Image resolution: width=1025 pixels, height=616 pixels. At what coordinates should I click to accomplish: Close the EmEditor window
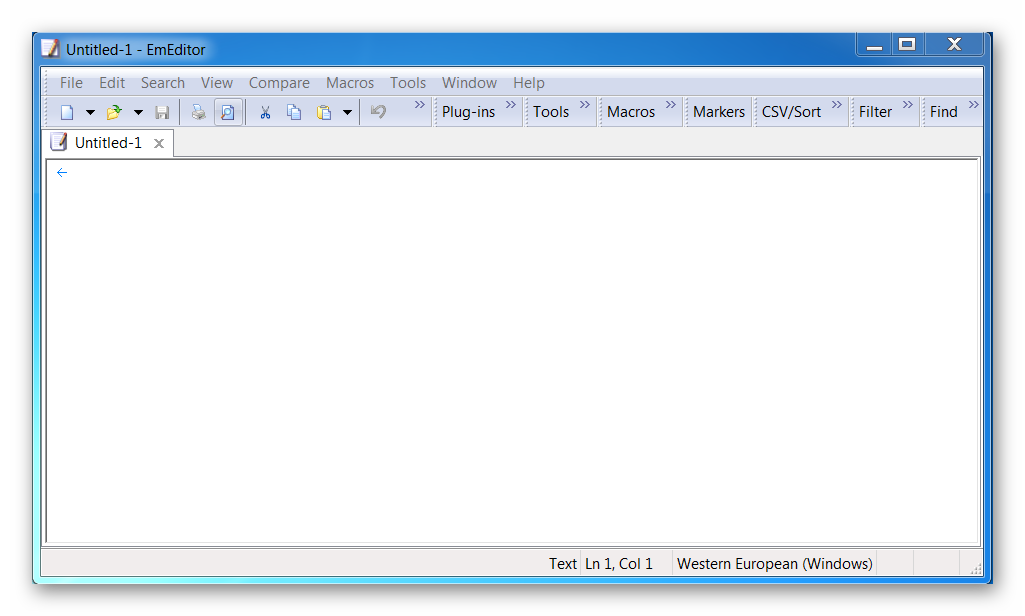[954, 45]
